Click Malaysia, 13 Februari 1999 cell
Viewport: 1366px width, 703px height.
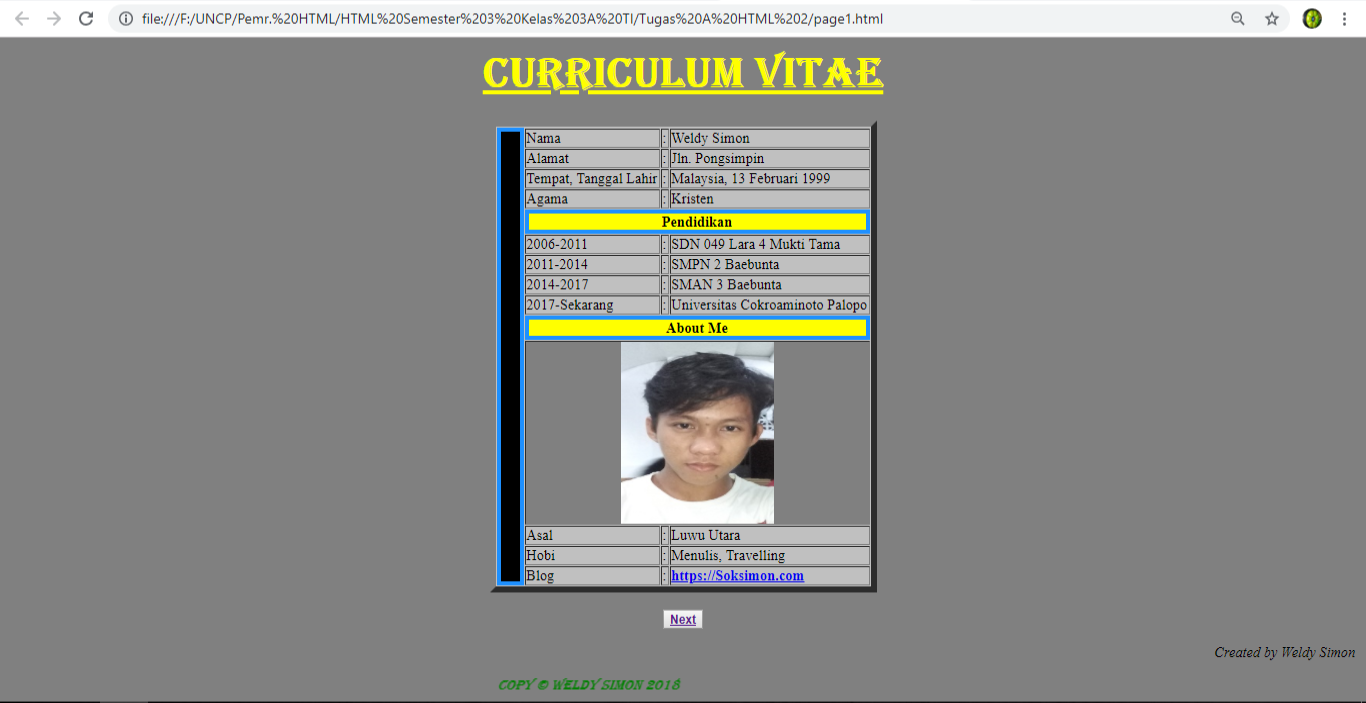769,179
